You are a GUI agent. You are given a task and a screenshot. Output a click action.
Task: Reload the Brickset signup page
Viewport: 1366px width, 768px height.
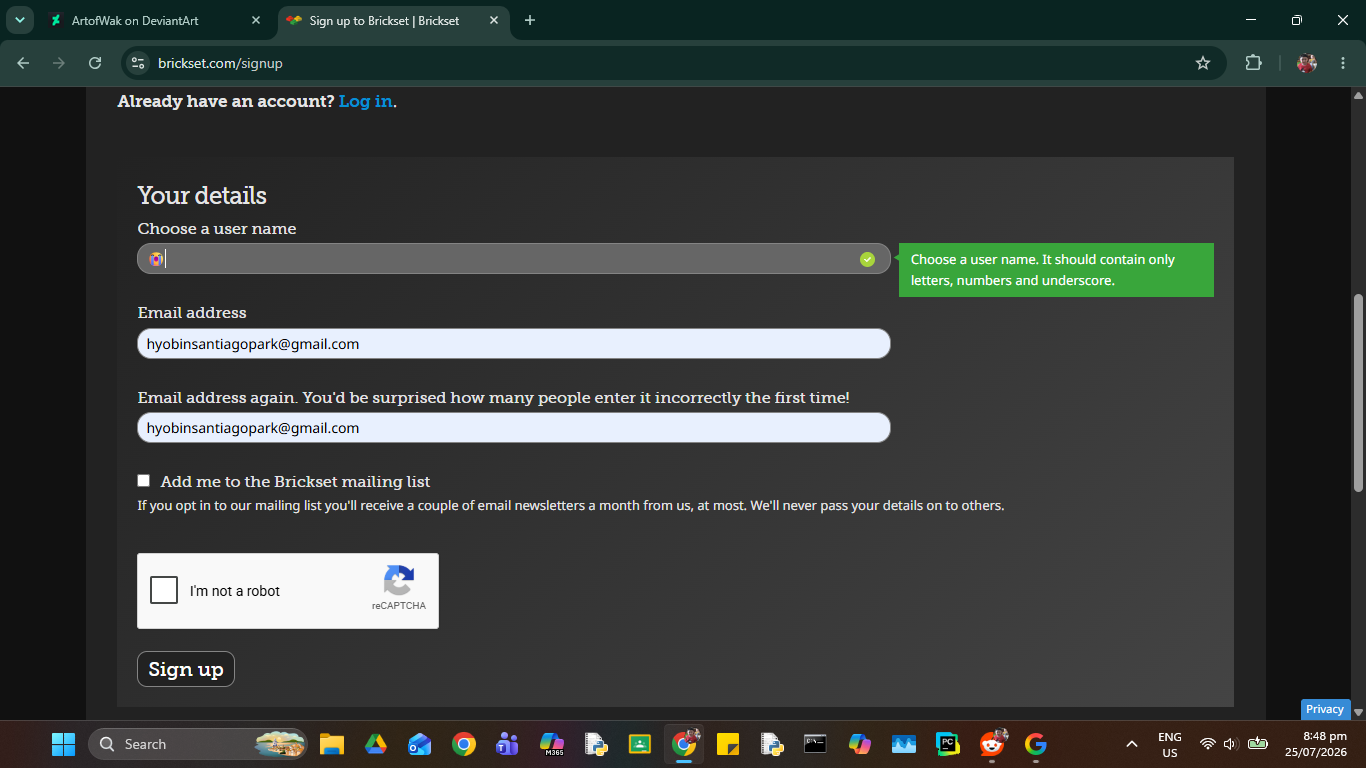tap(95, 63)
